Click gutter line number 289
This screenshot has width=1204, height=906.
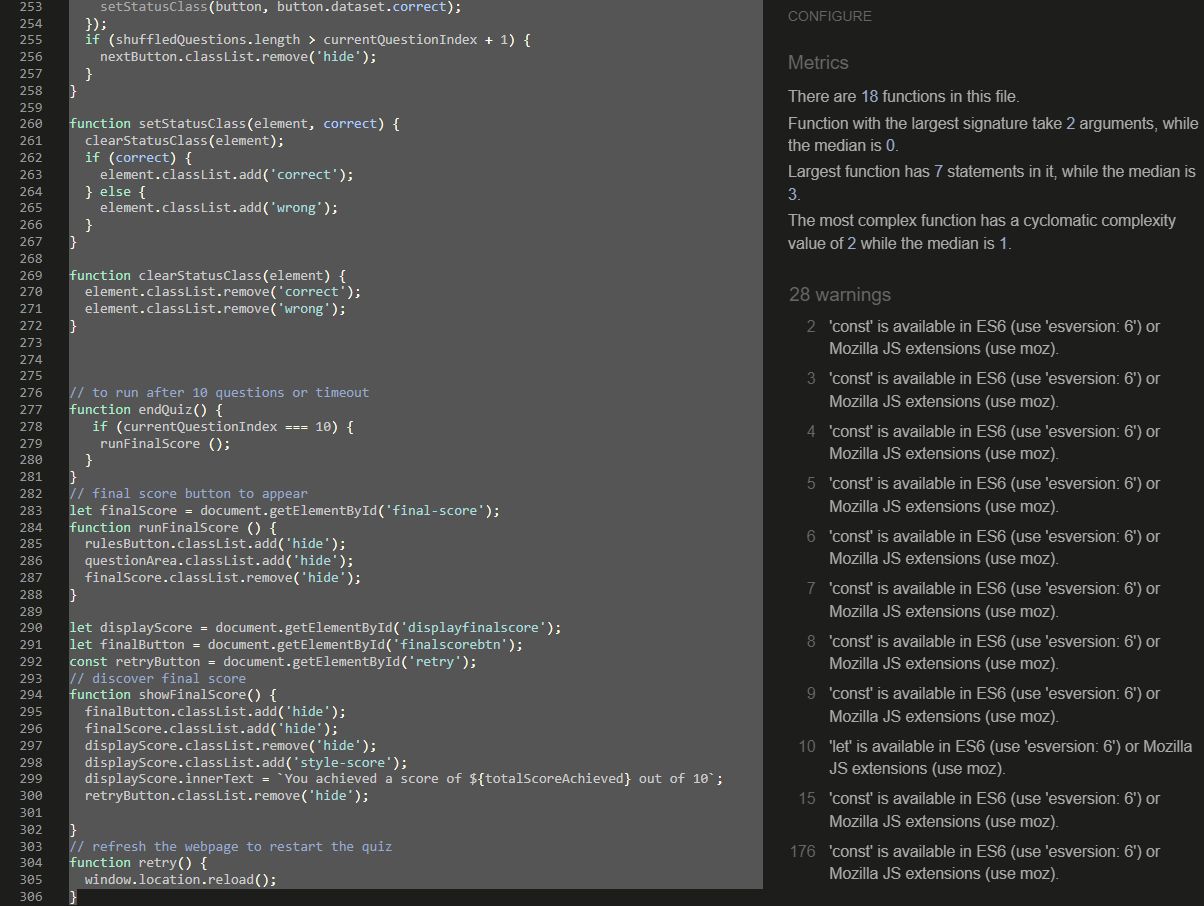coord(30,610)
